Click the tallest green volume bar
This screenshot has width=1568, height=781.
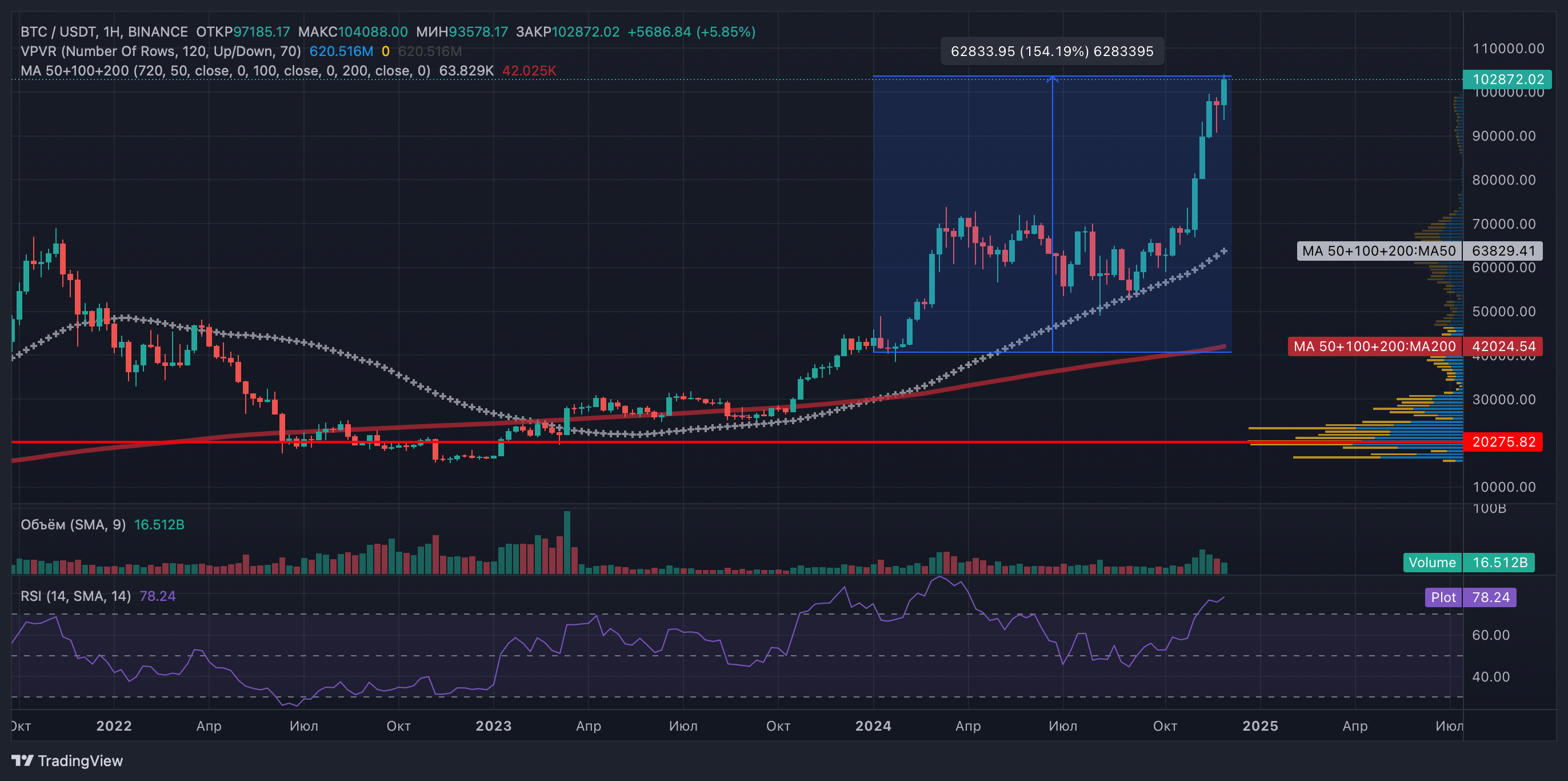tap(567, 542)
